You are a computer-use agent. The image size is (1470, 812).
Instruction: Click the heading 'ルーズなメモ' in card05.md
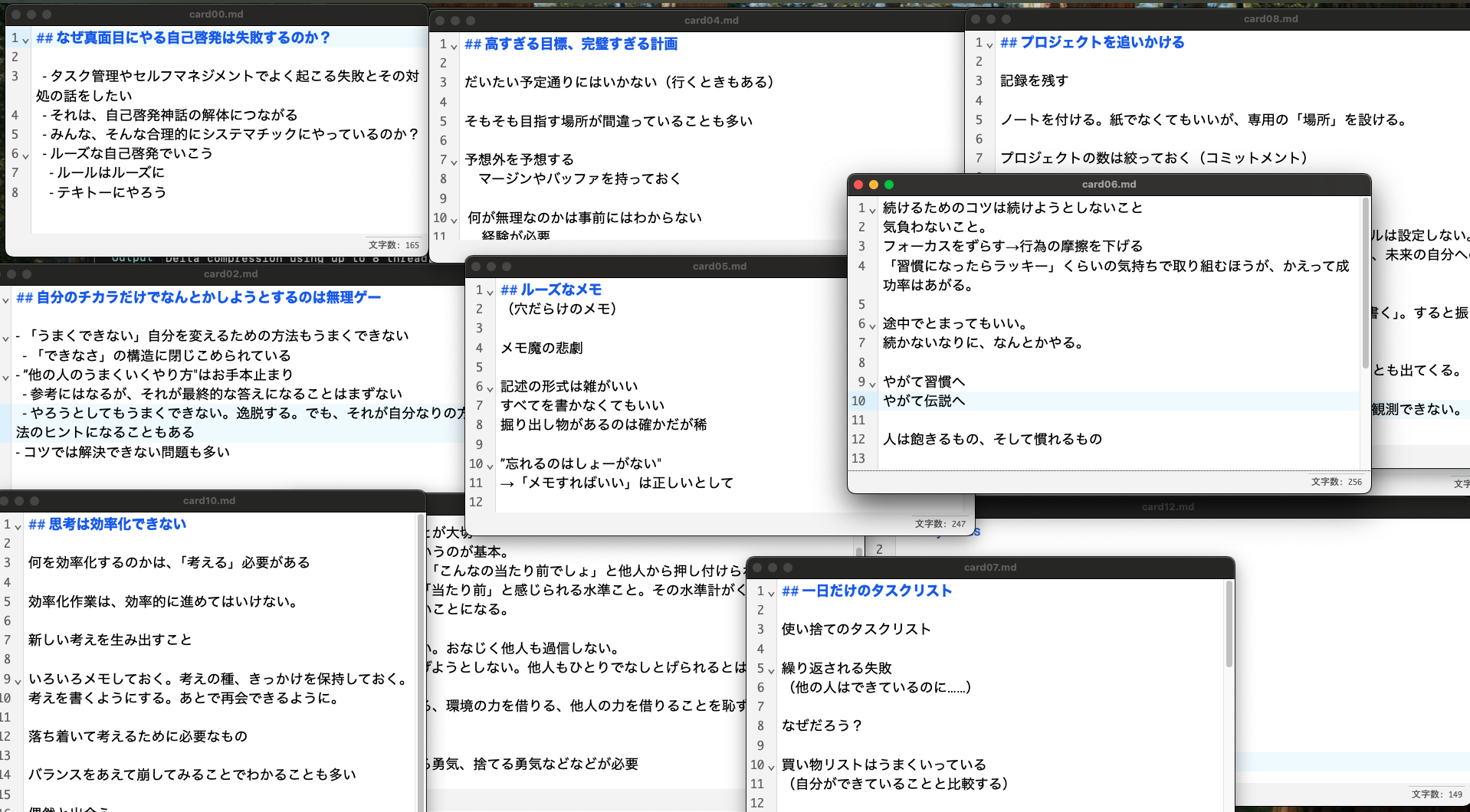click(x=561, y=290)
